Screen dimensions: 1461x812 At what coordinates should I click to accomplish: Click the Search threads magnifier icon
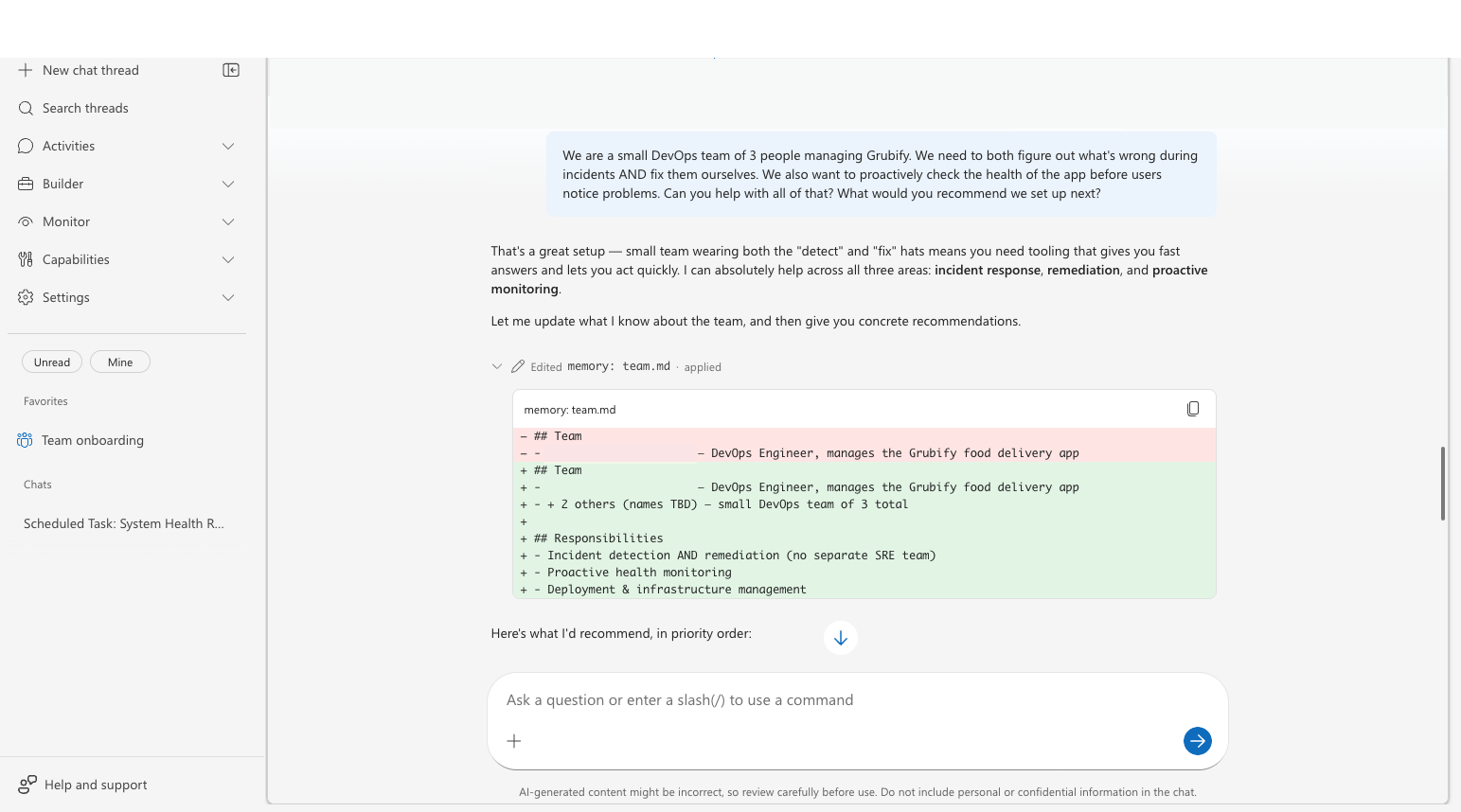point(26,108)
